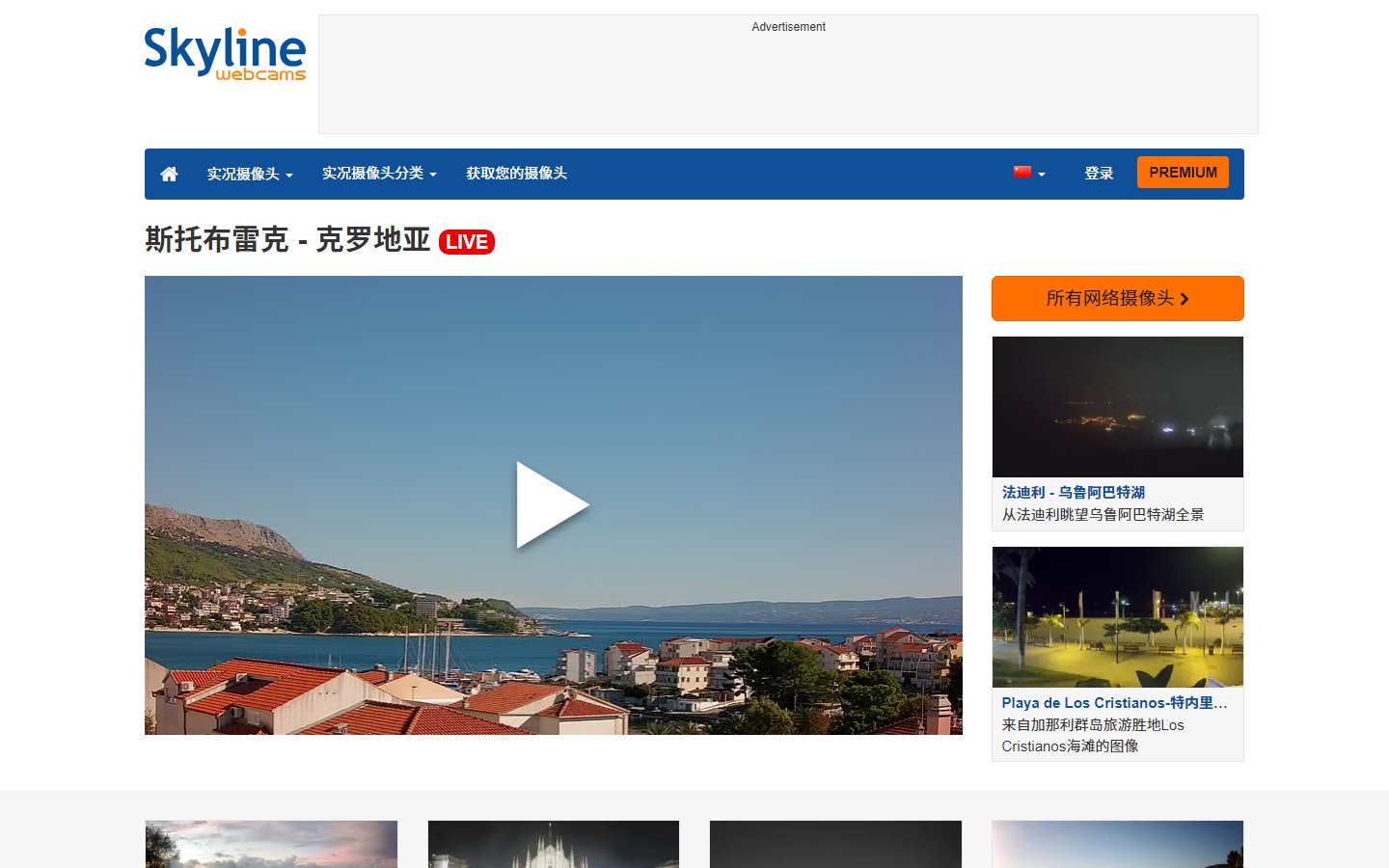Click Playa de Los Cristianos title link
The image size is (1389, 868).
click(1114, 703)
